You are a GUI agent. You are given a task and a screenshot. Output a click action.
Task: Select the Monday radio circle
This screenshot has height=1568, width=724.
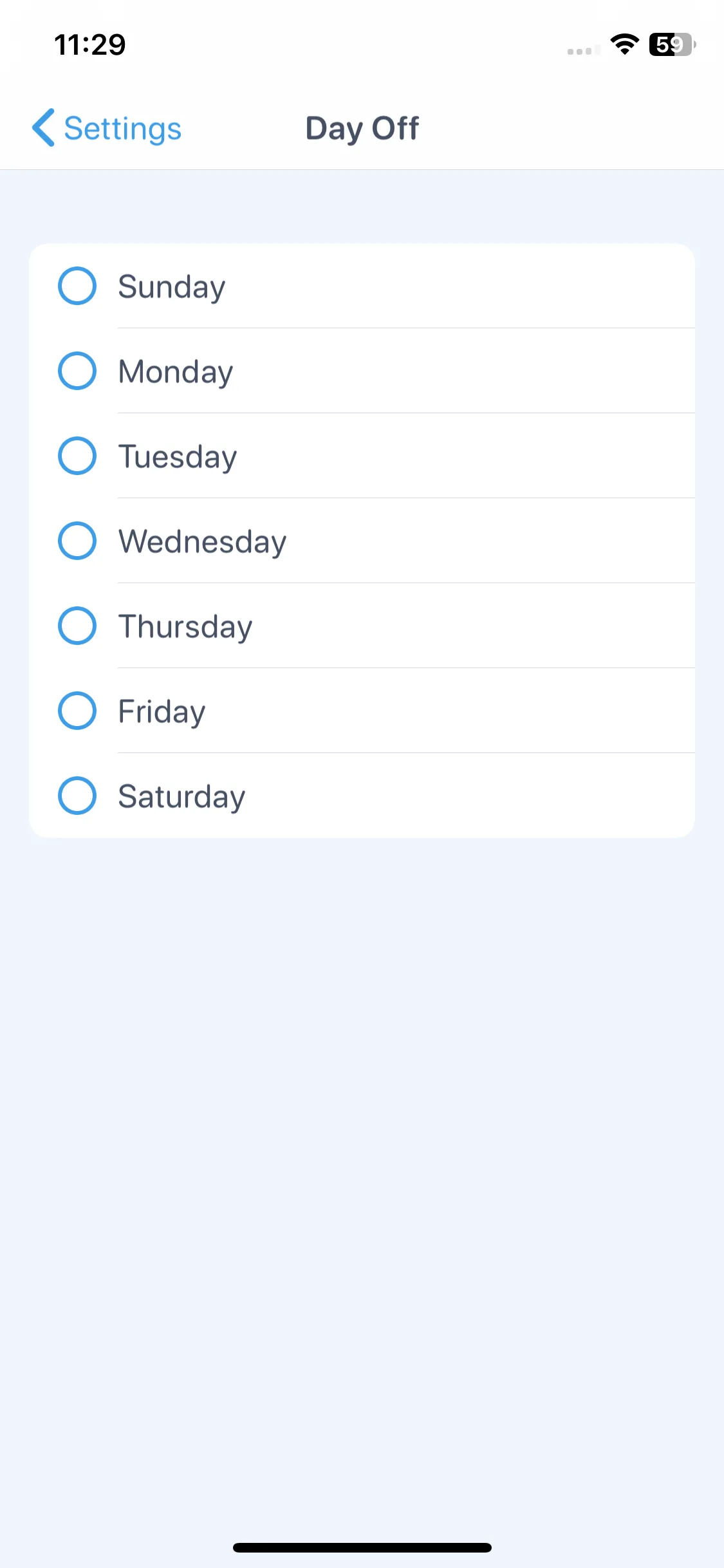[x=77, y=371]
